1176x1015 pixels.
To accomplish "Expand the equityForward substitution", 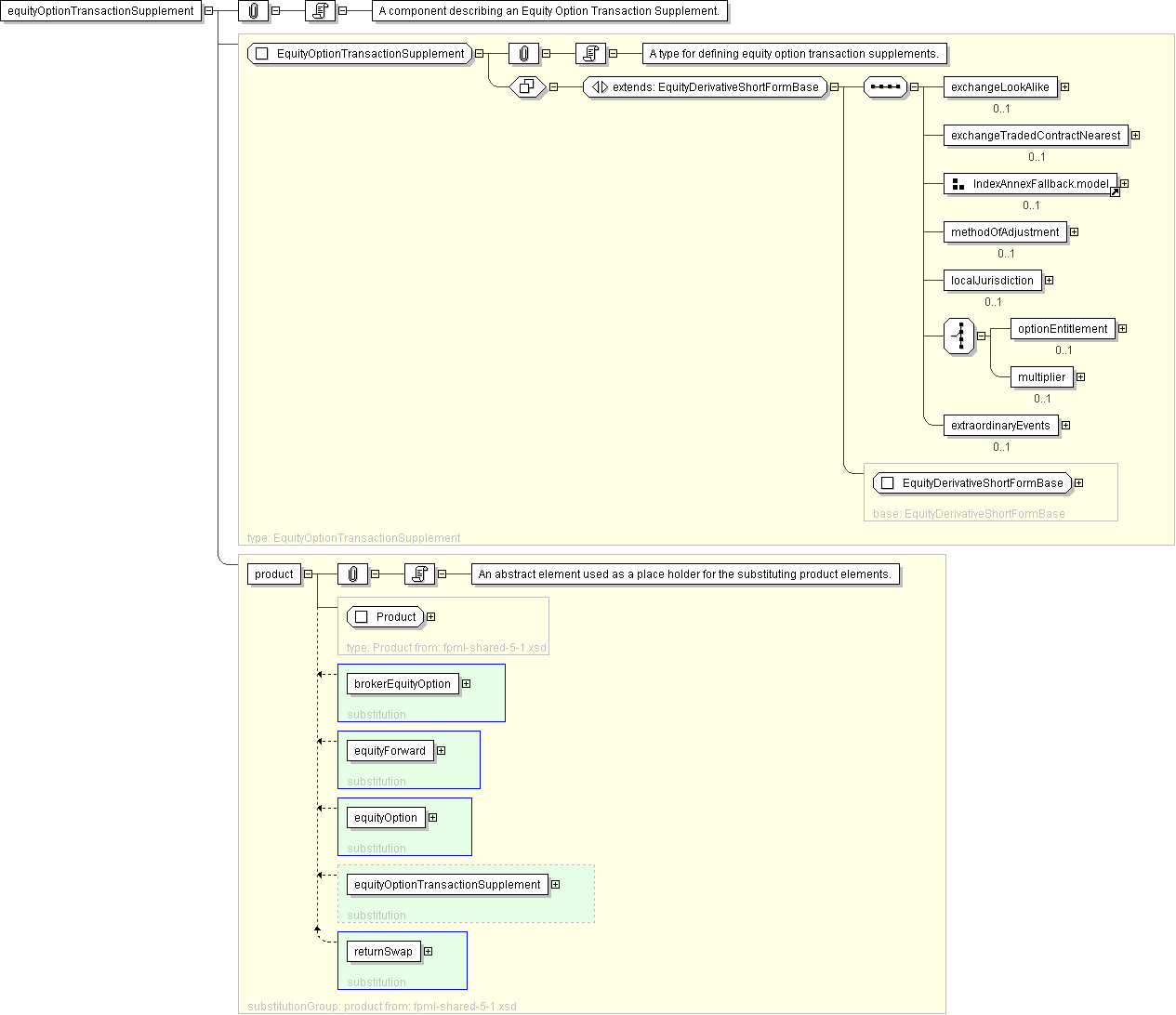I will coord(441,751).
